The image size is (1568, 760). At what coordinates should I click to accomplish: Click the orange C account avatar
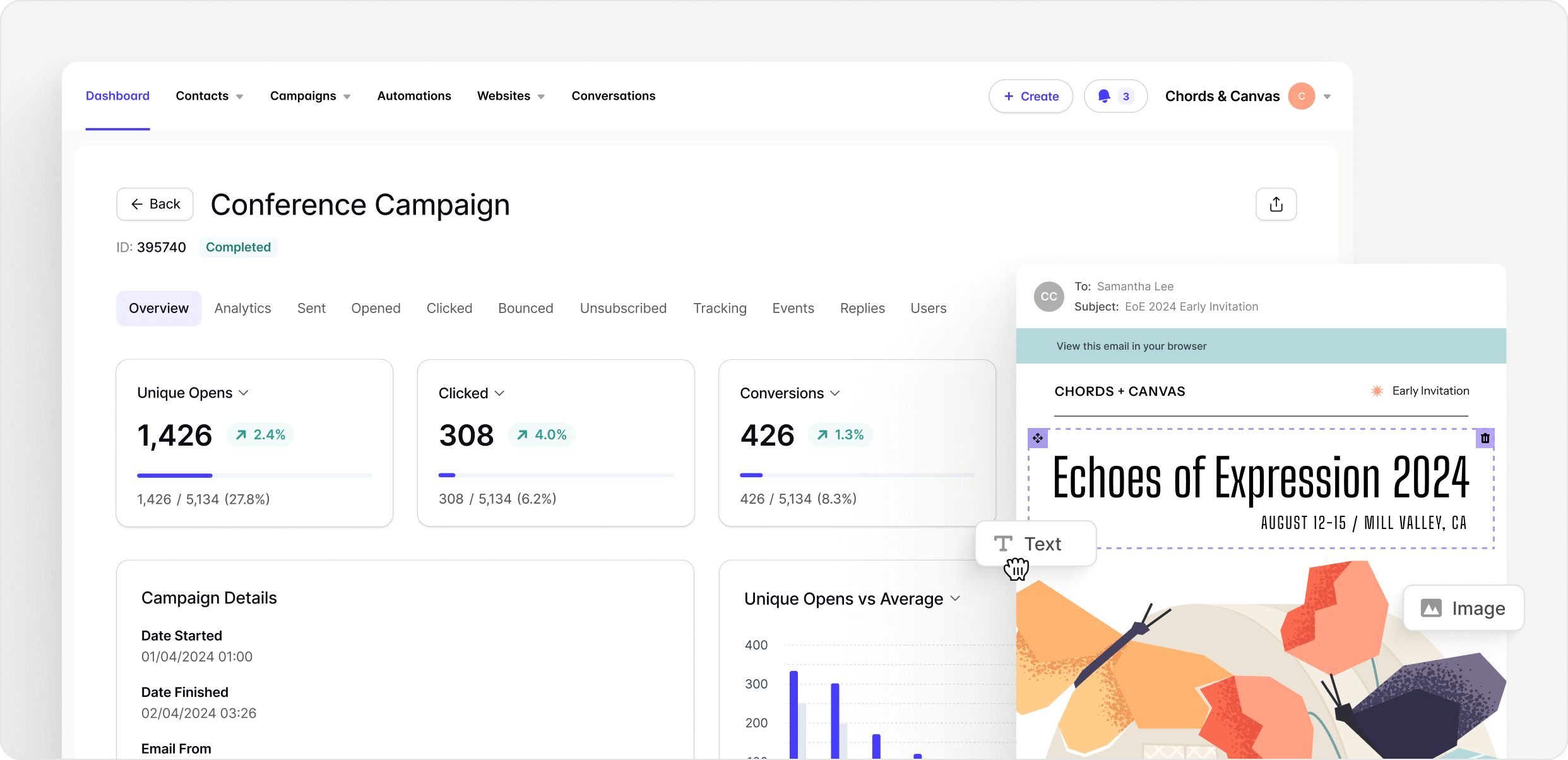click(x=1301, y=96)
